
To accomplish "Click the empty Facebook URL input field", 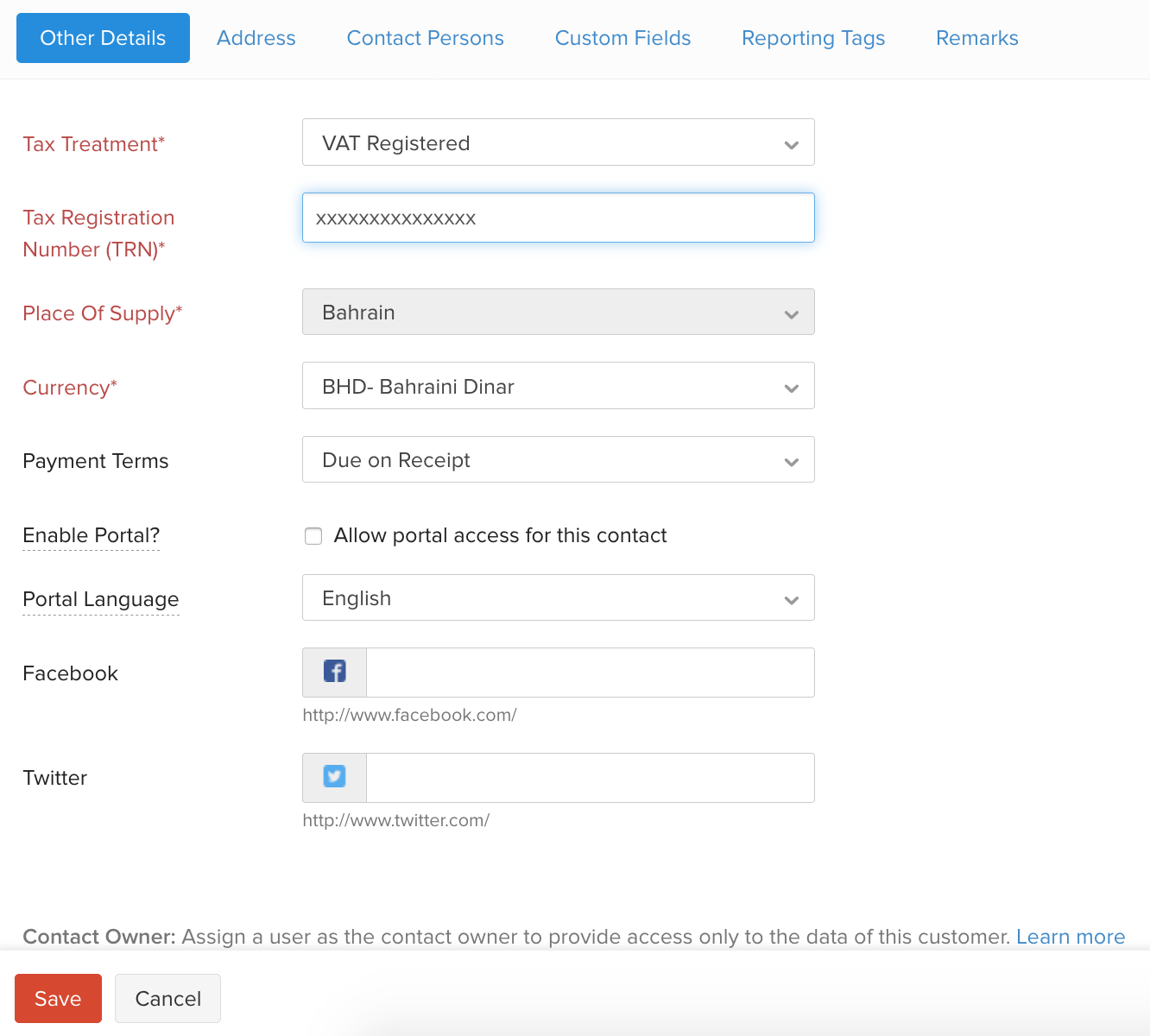I will point(590,672).
